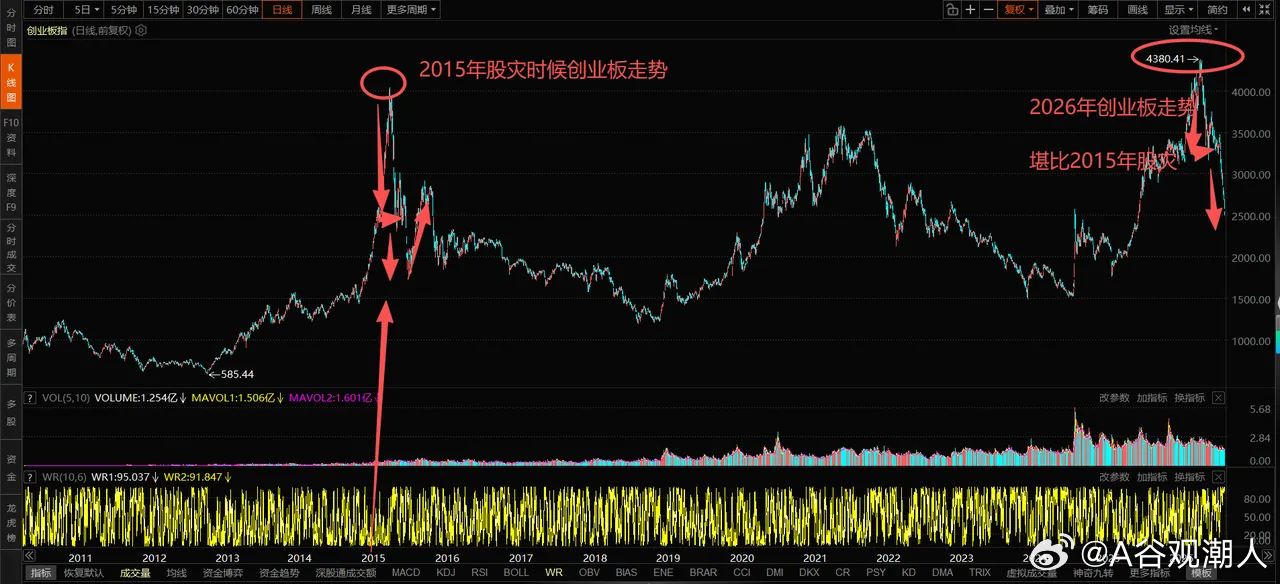This screenshot has height=584, width=1280.
Task: Click 换指标 in the WR panel
Action: coord(1189,477)
